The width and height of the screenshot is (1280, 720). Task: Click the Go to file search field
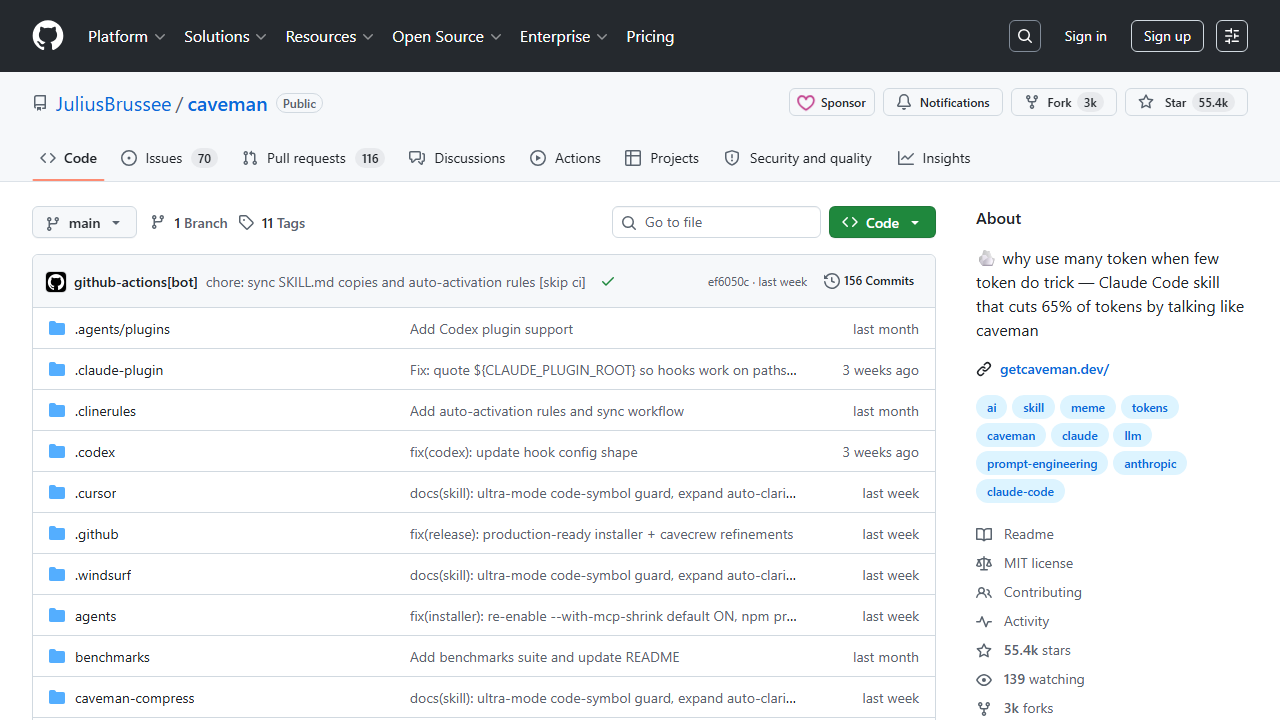(x=716, y=222)
